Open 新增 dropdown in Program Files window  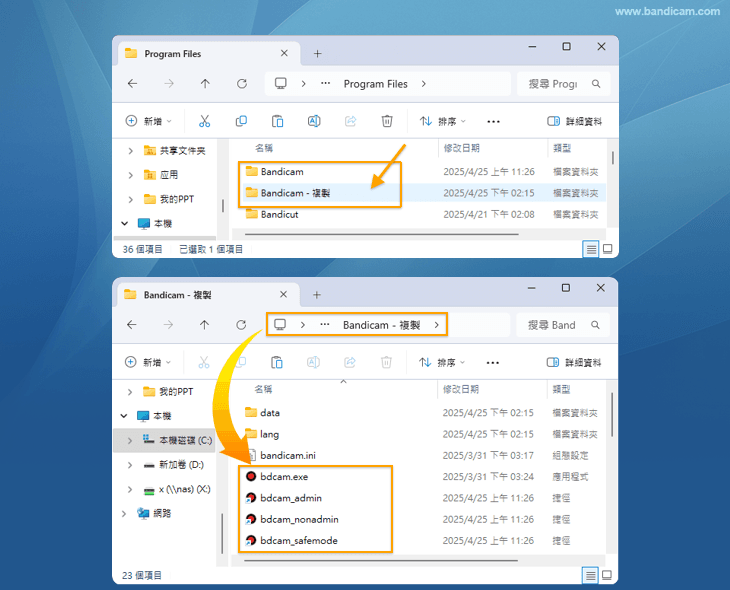coord(149,121)
